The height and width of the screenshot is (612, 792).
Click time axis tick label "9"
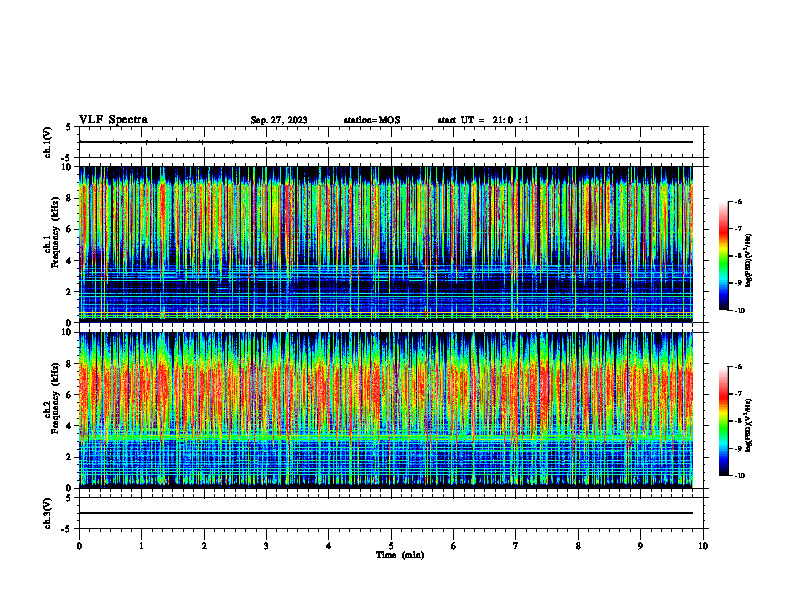(640, 546)
